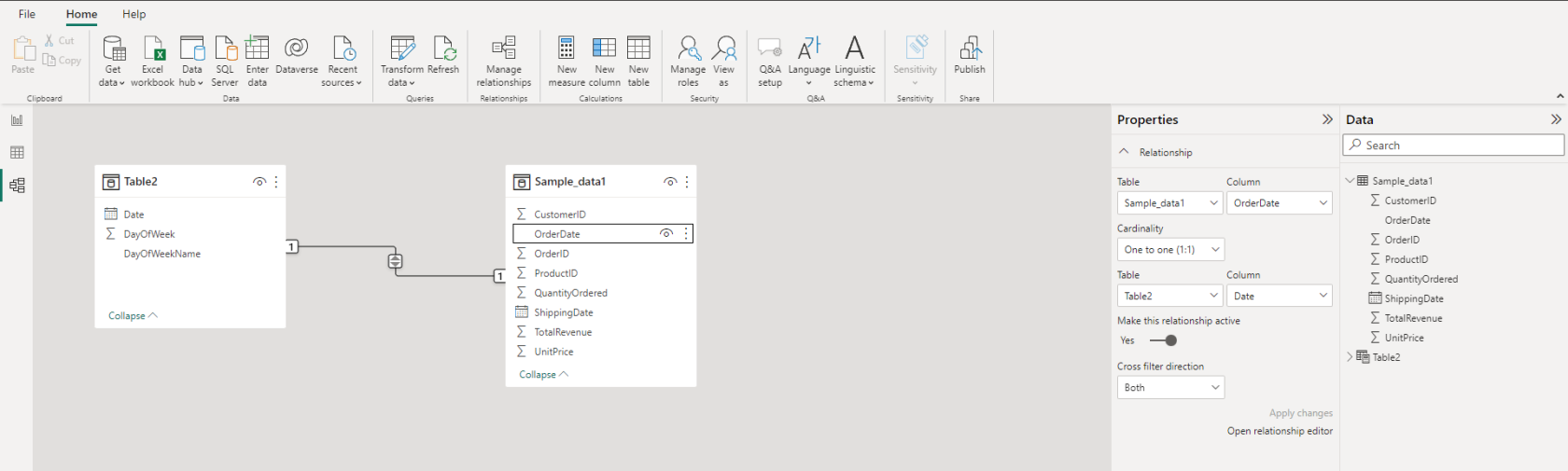Toggle the Make this relationship active switch

1163,340
